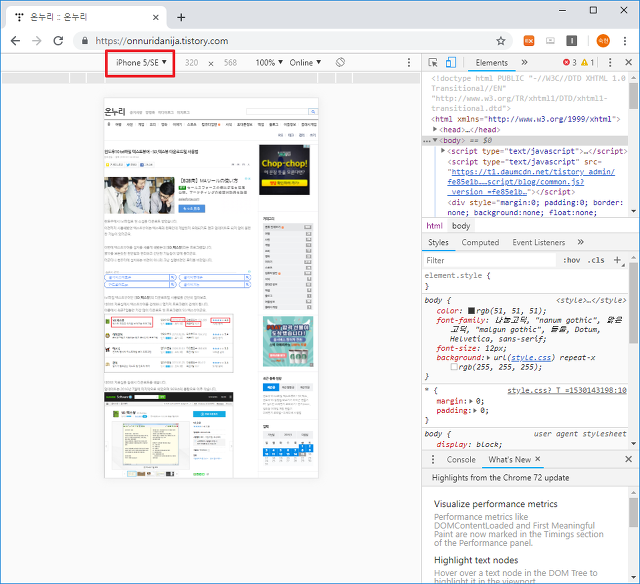
Task: Click the browser forward arrow
Action: click(x=37, y=40)
